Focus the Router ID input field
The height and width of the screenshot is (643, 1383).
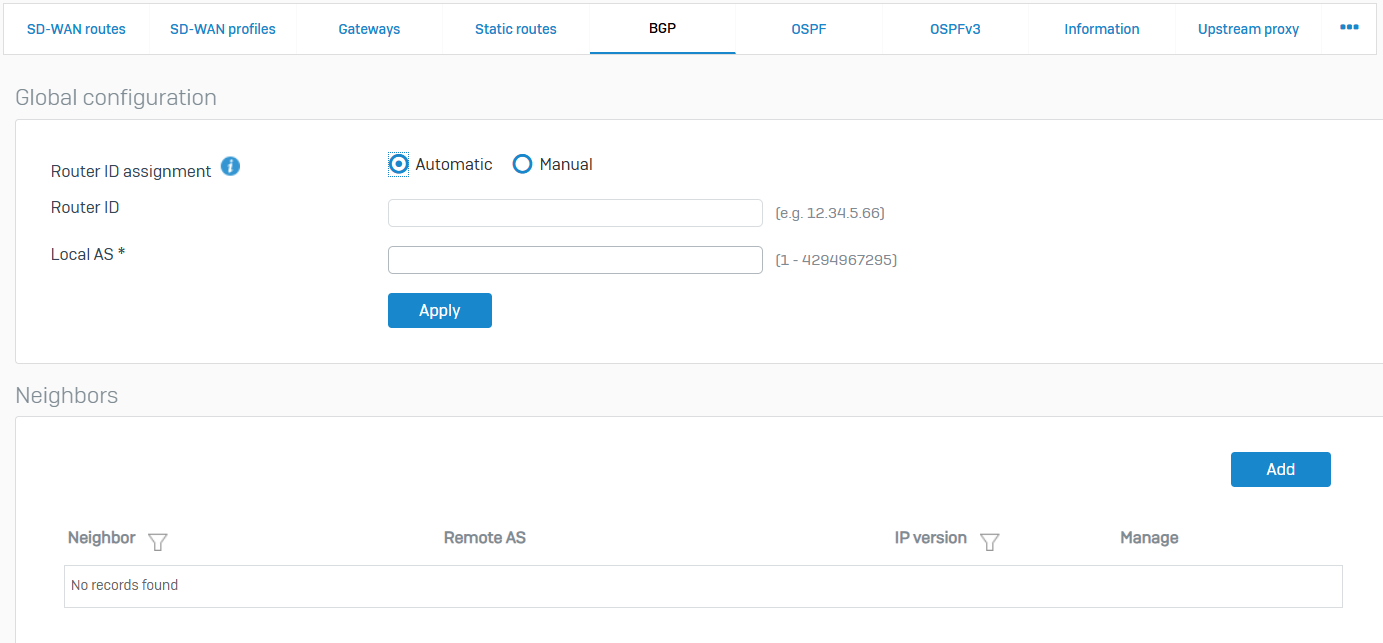575,213
